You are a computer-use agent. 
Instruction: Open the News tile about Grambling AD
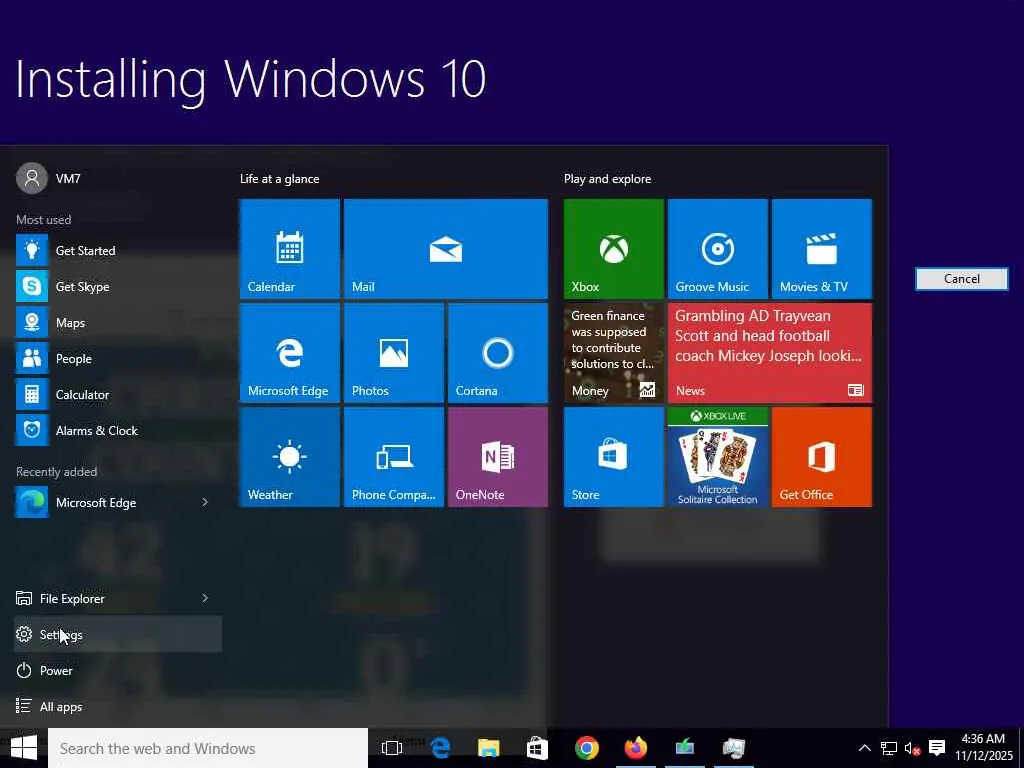tap(769, 353)
